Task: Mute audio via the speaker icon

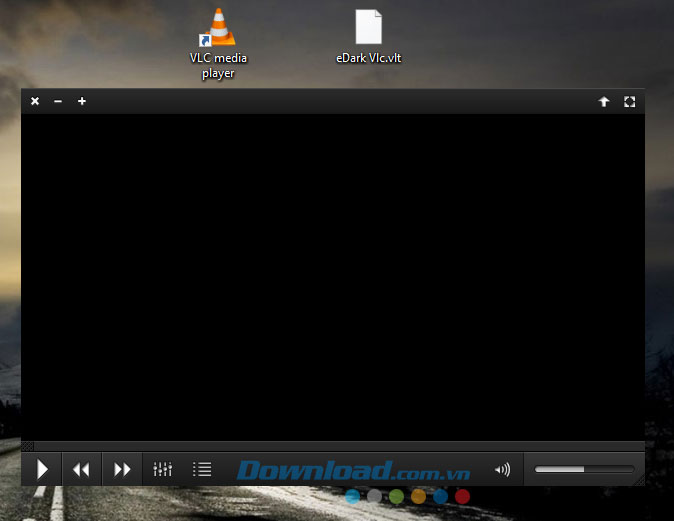Action: click(502, 469)
